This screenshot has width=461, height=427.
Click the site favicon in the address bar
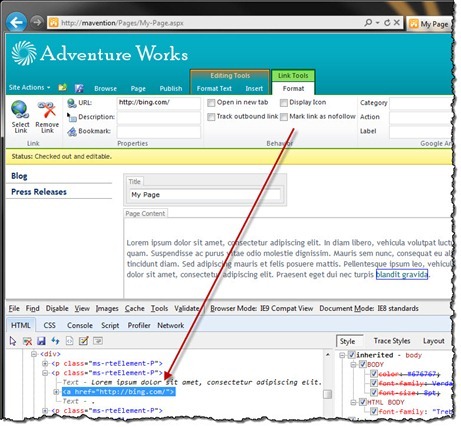click(53, 23)
